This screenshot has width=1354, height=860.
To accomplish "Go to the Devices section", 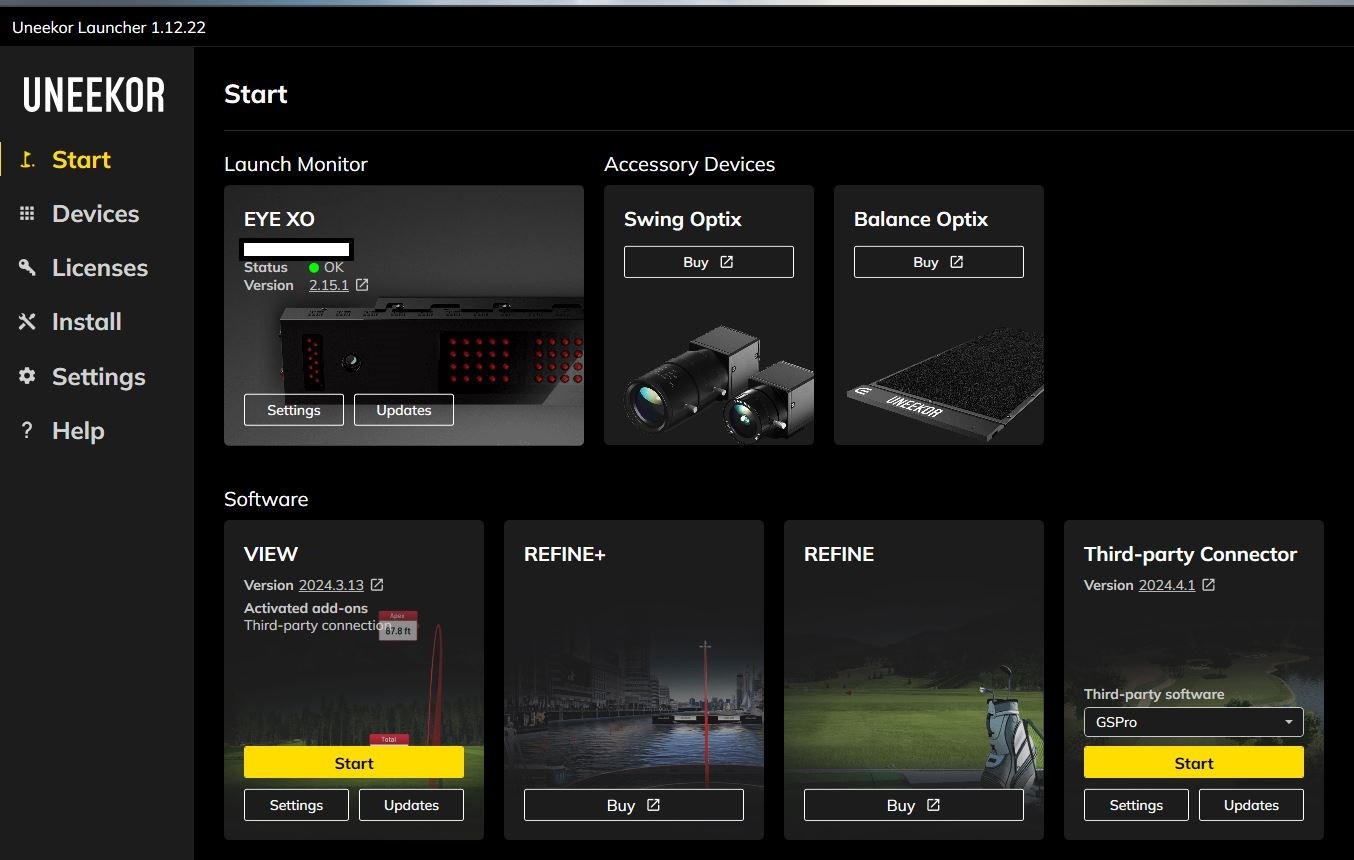I will (x=96, y=214).
